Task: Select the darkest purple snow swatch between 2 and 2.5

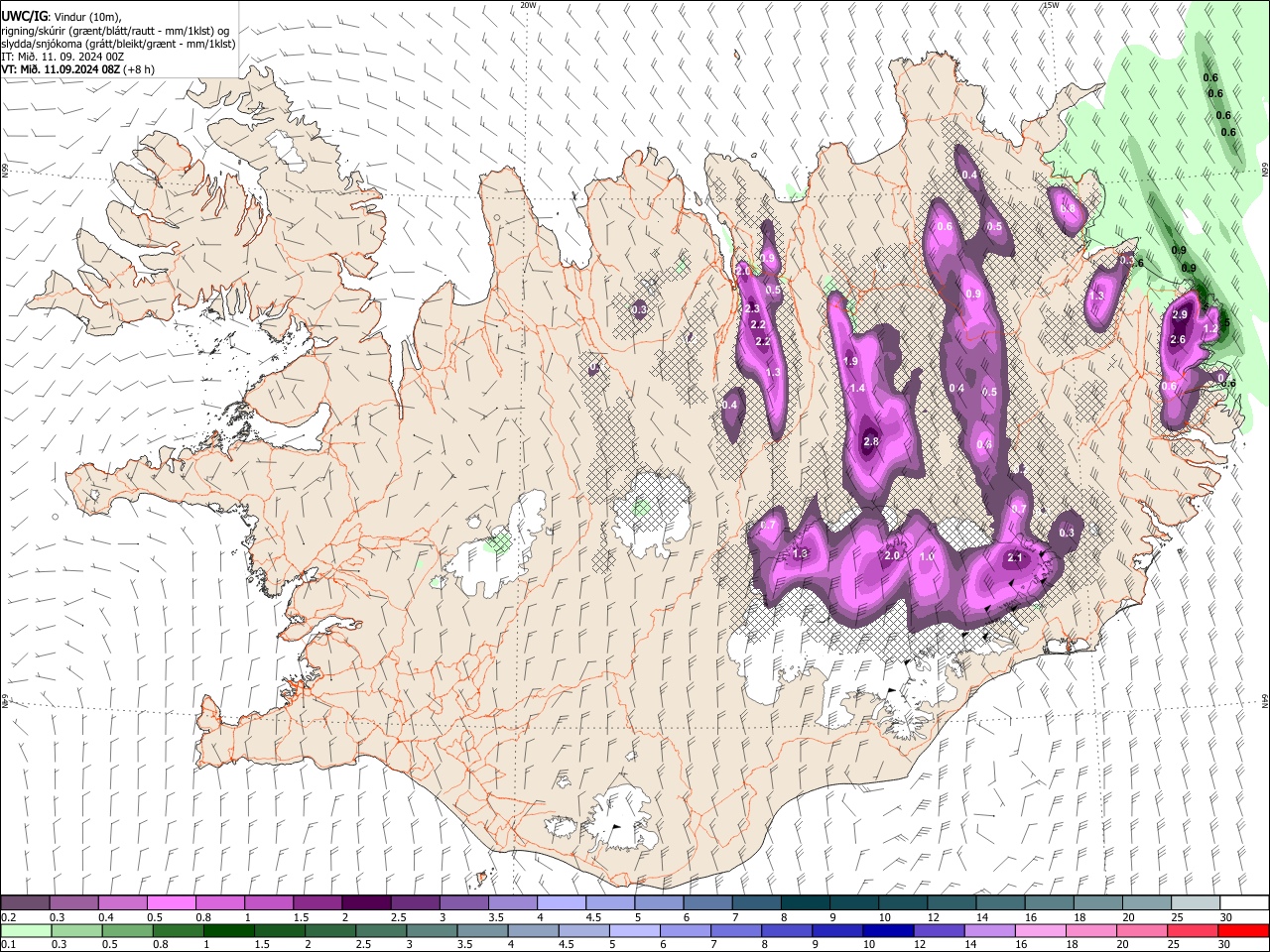Action: [x=366, y=903]
